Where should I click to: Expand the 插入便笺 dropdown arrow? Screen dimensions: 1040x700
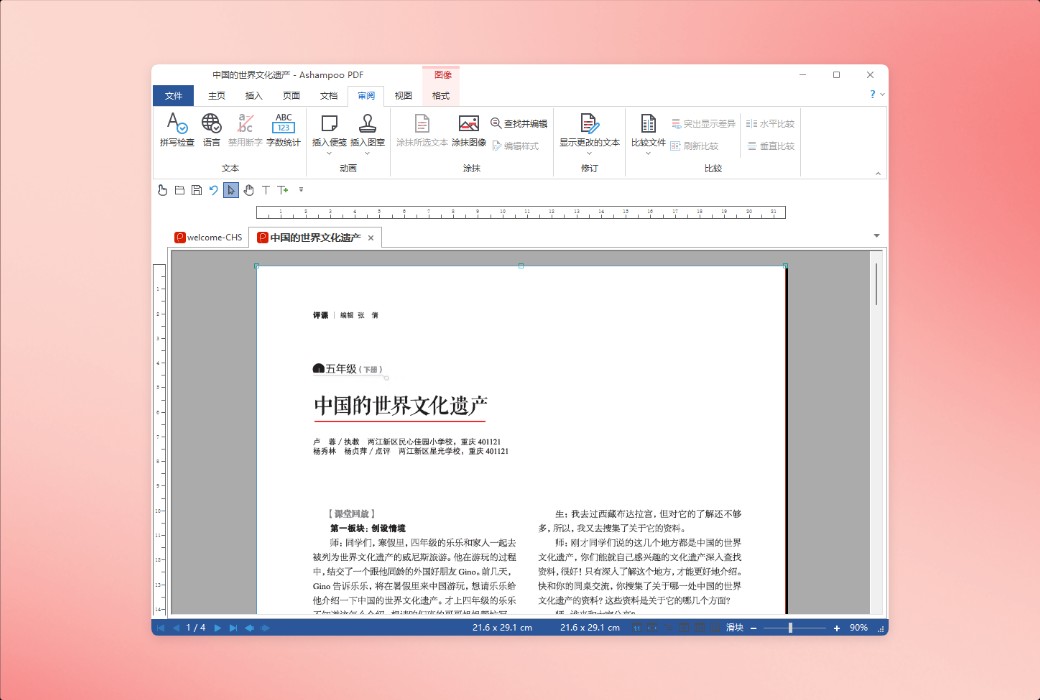(328, 153)
